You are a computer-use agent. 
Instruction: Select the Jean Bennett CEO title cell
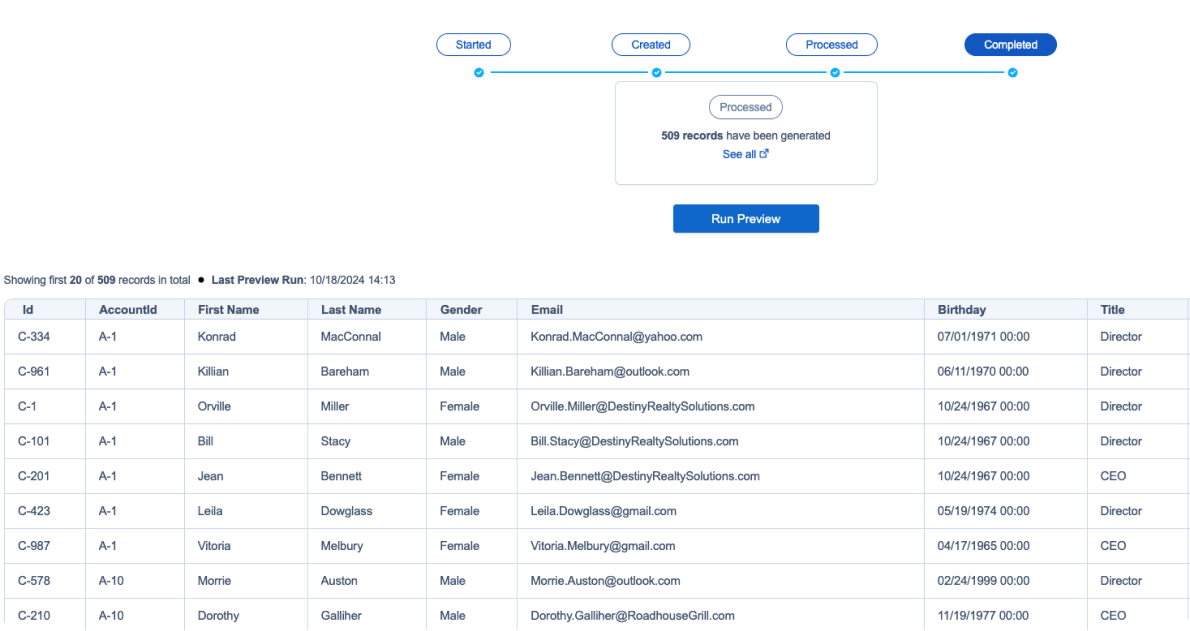[x=1113, y=476]
